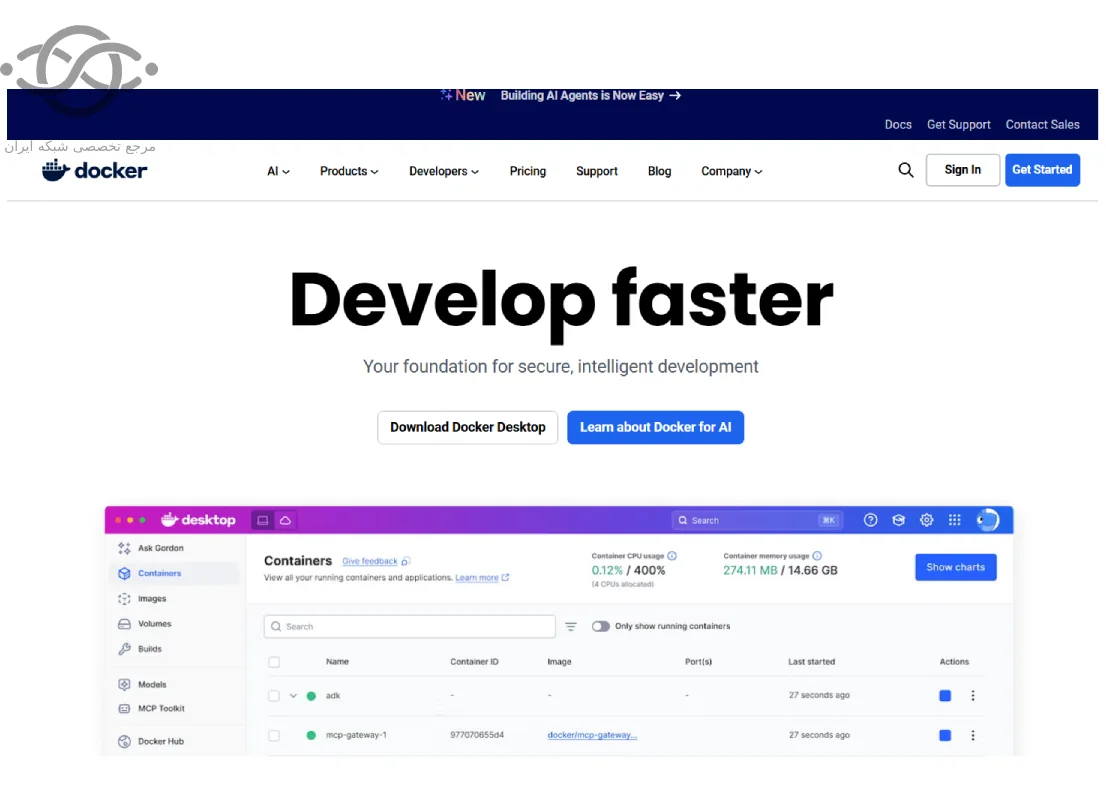Open the Models sidebar icon
The image size is (1106, 809).
click(x=124, y=684)
